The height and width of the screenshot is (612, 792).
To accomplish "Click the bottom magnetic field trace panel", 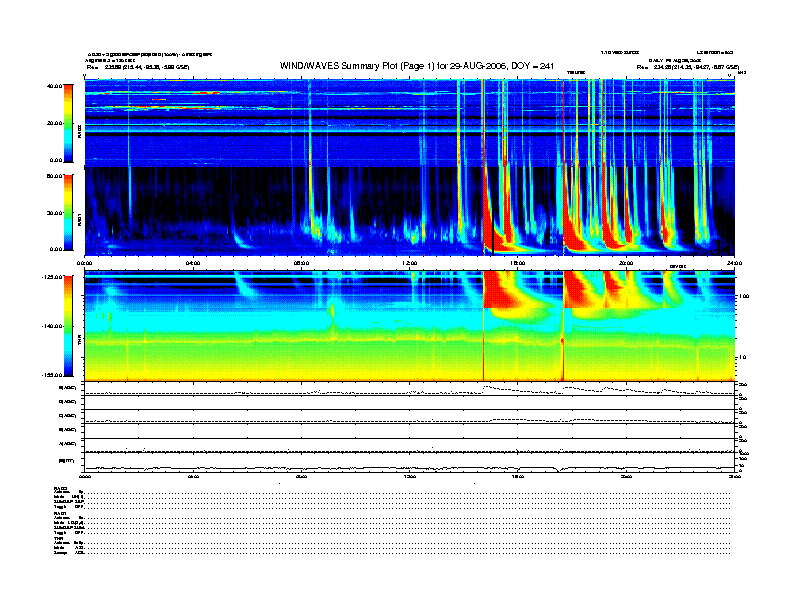I will click(x=409, y=462).
